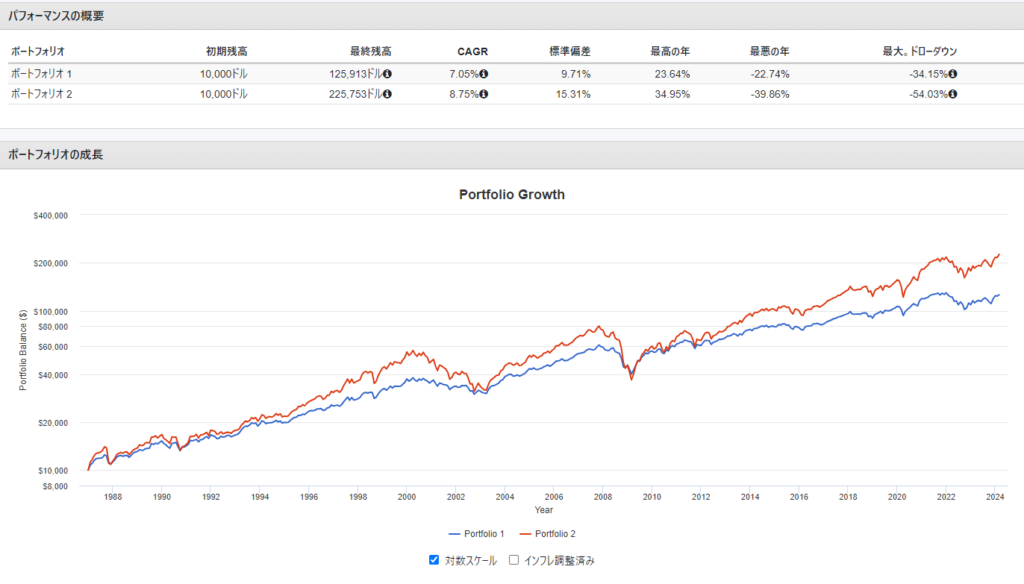Click info icon beside -54.03% drawdown
The height and width of the screenshot is (584, 1024).
click(953, 94)
